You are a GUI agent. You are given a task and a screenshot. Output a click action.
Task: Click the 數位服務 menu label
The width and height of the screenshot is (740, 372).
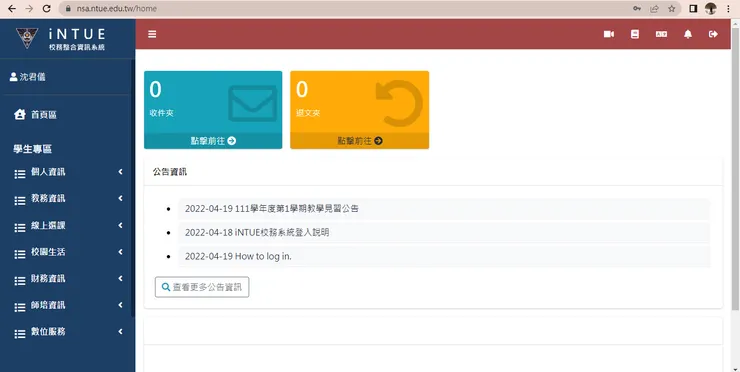coord(48,331)
